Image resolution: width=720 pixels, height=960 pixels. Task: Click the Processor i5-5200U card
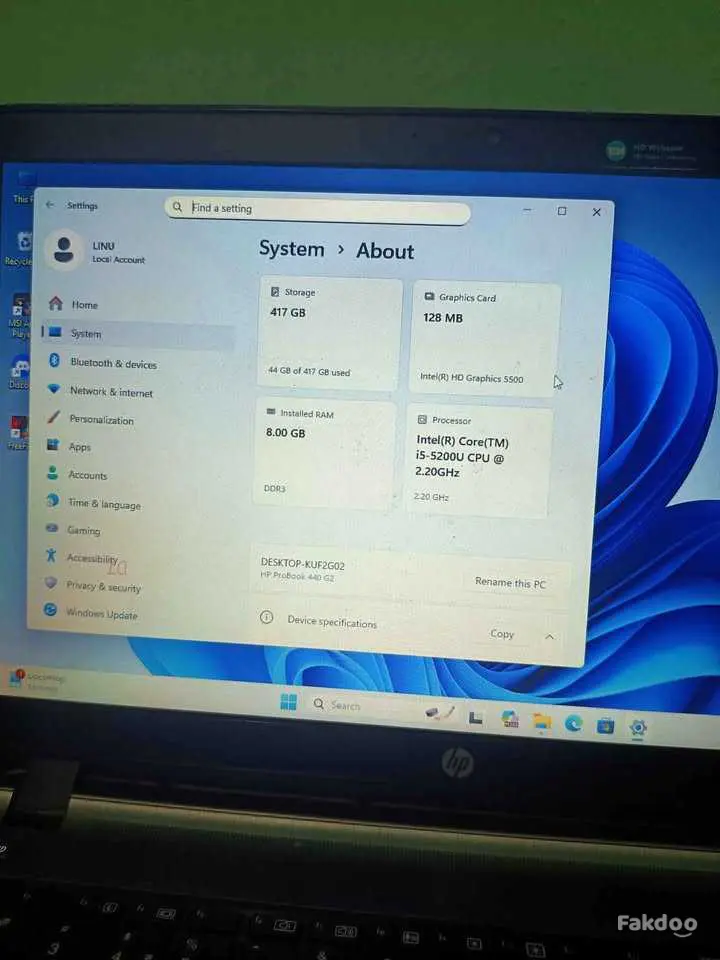point(479,462)
